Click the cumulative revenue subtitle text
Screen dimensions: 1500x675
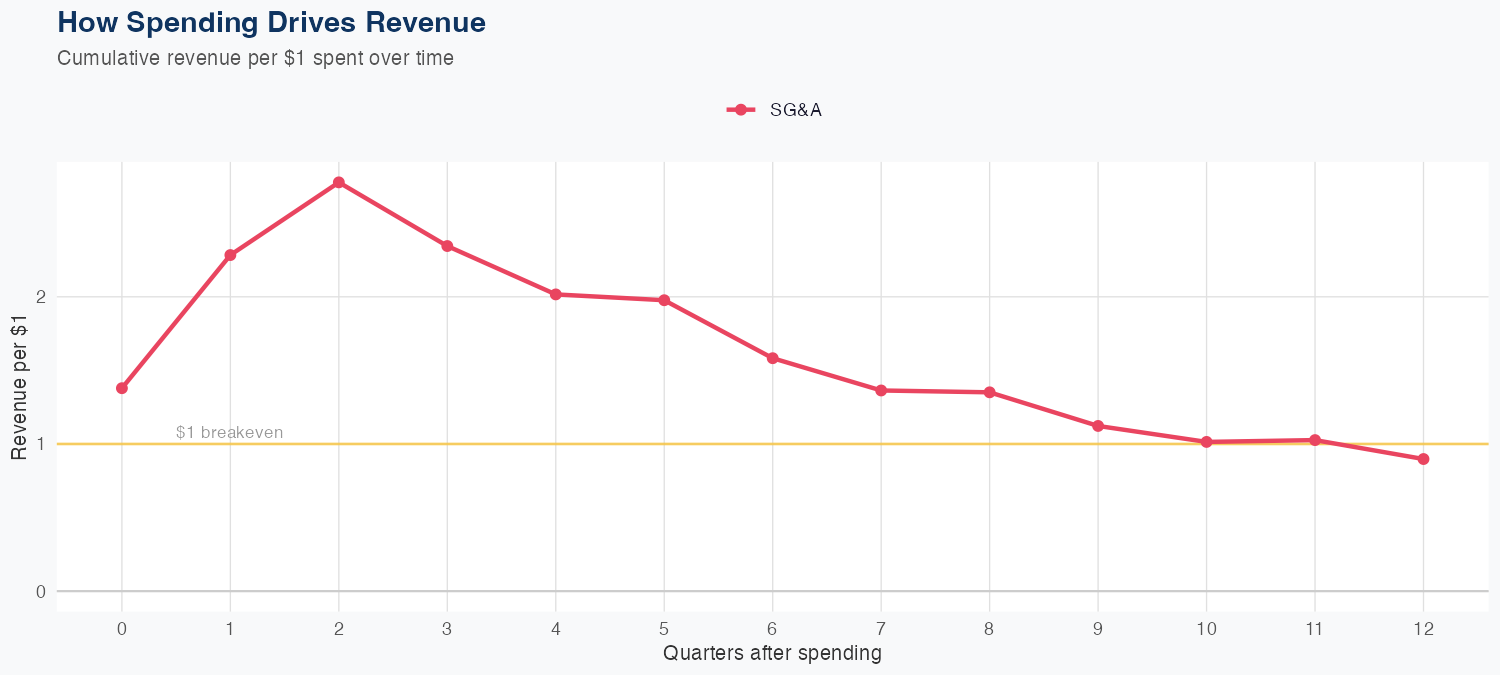pyautogui.click(x=255, y=58)
